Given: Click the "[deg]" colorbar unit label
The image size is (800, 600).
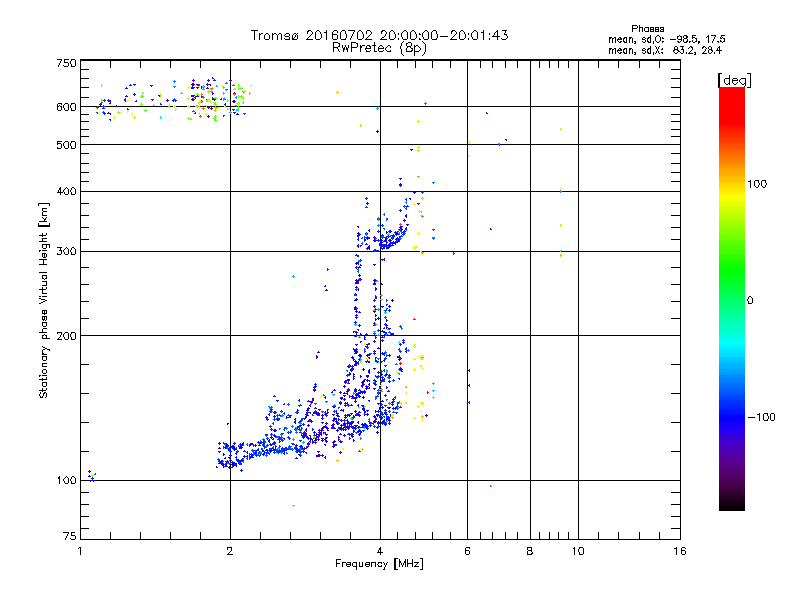Looking at the screenshot, I should click(x=734, y=80).
